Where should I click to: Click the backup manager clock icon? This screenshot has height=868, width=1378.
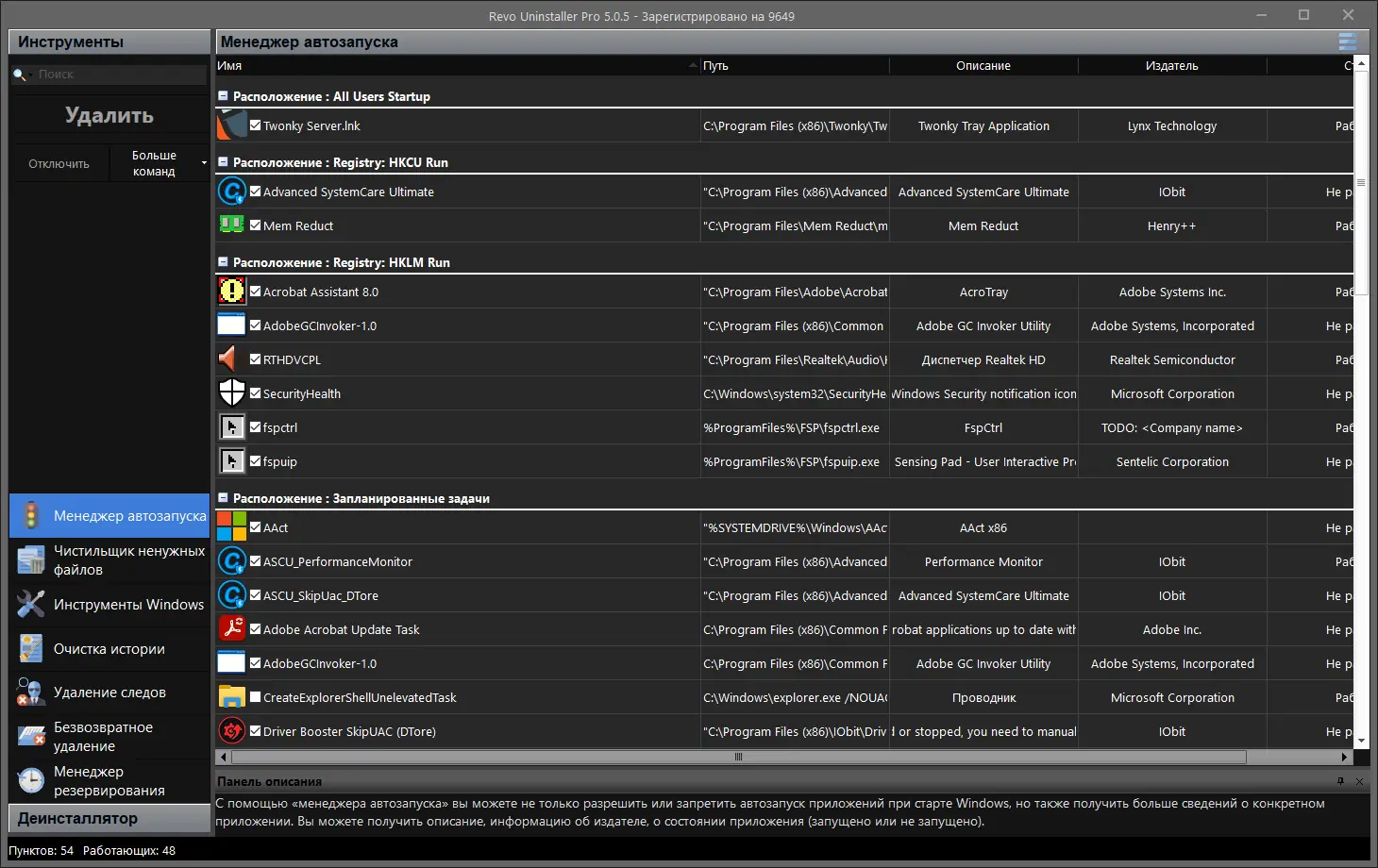tap(31, 781)
